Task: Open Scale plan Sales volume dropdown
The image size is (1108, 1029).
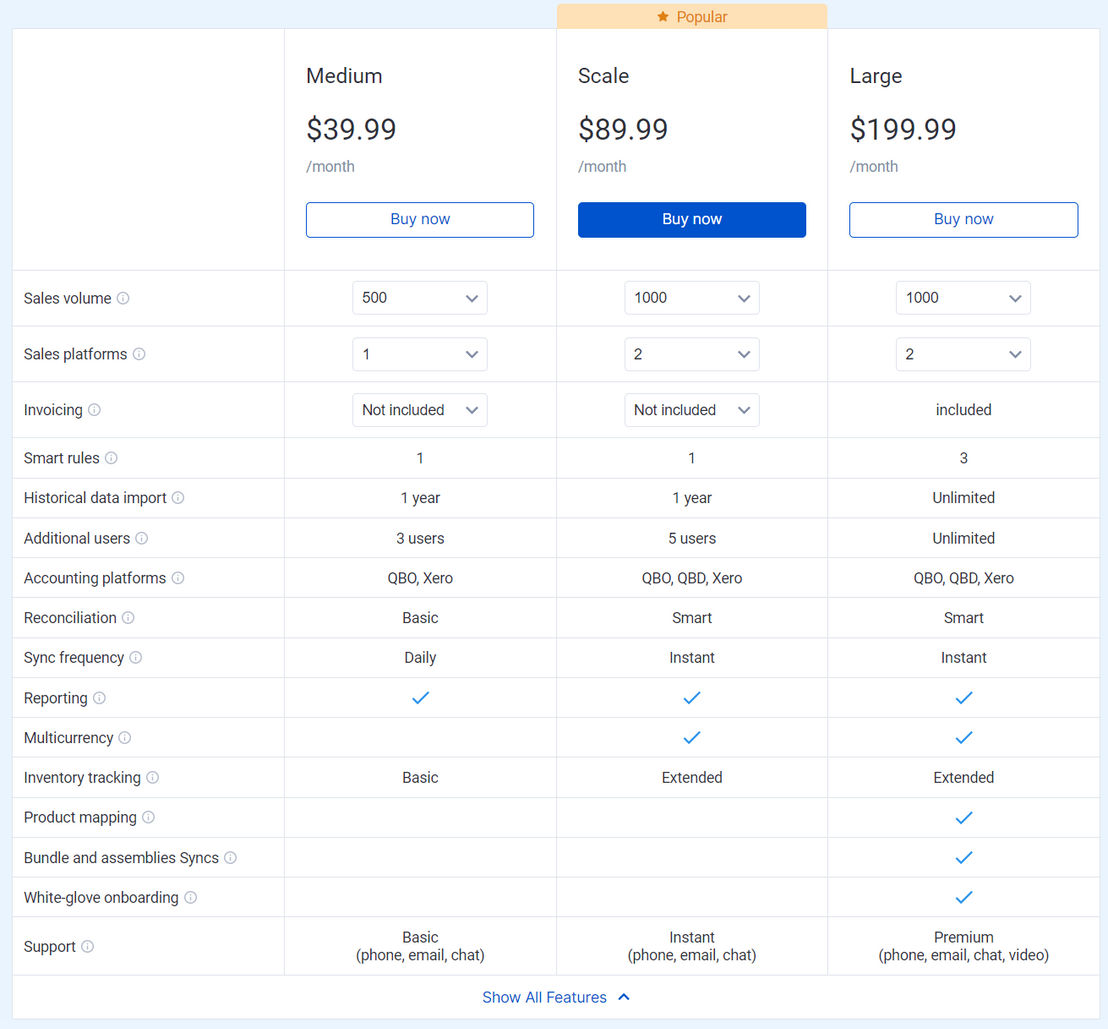Action: (692, 298)
